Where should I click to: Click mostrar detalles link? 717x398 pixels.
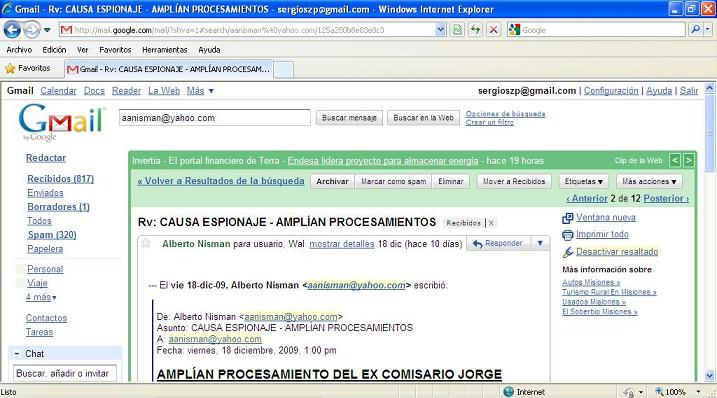pyautogui.click(x=342, y=244)
